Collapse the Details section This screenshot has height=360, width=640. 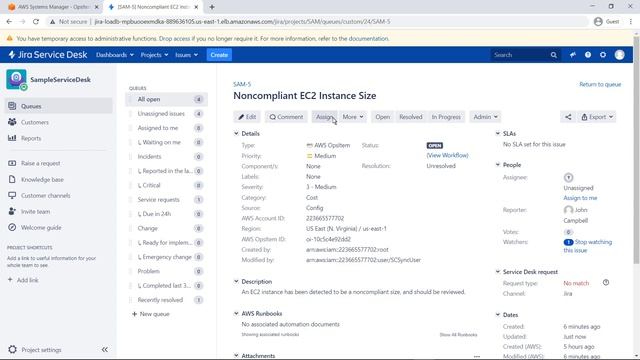236,133
